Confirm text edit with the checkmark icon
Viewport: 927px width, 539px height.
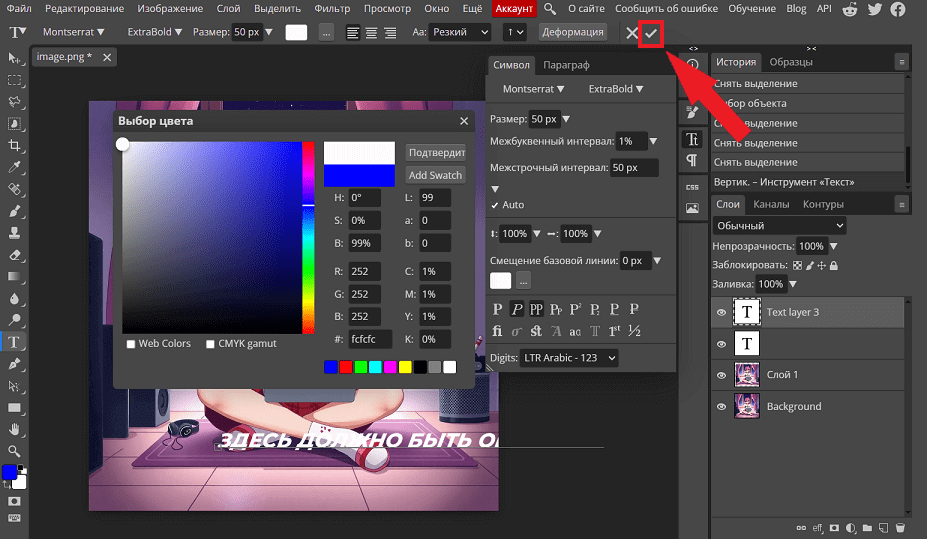pos(651,32)
